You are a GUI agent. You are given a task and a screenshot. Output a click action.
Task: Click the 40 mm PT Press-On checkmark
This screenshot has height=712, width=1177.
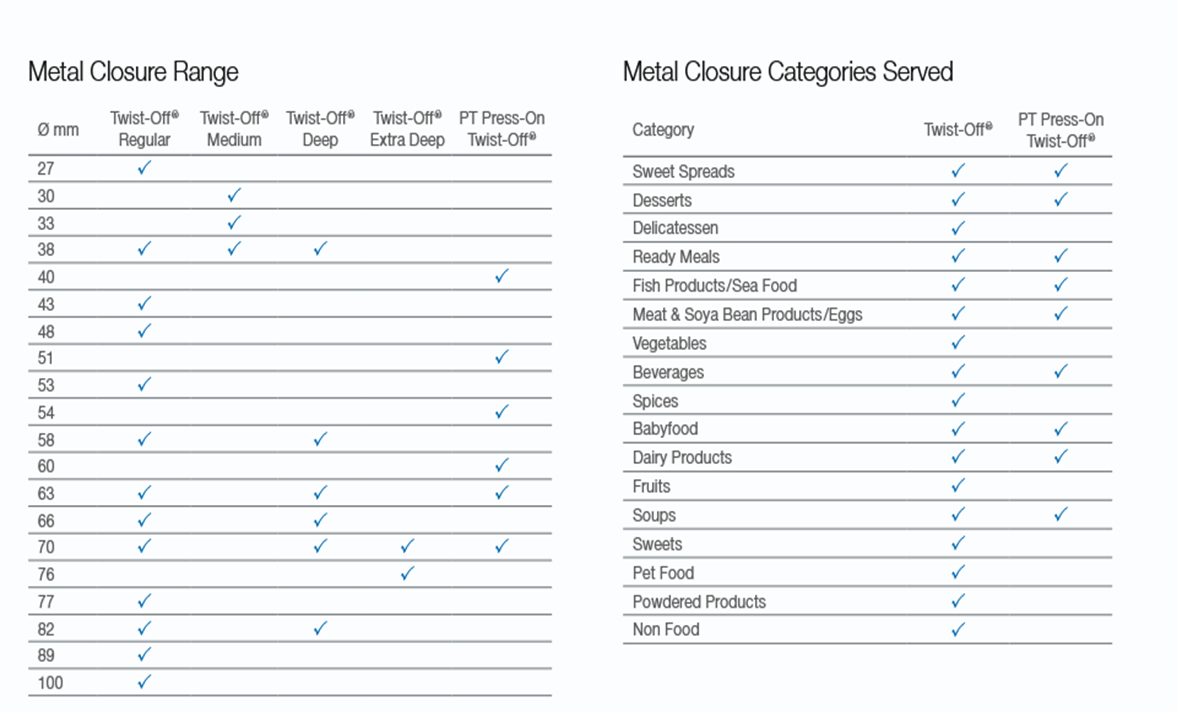[502, 276]
